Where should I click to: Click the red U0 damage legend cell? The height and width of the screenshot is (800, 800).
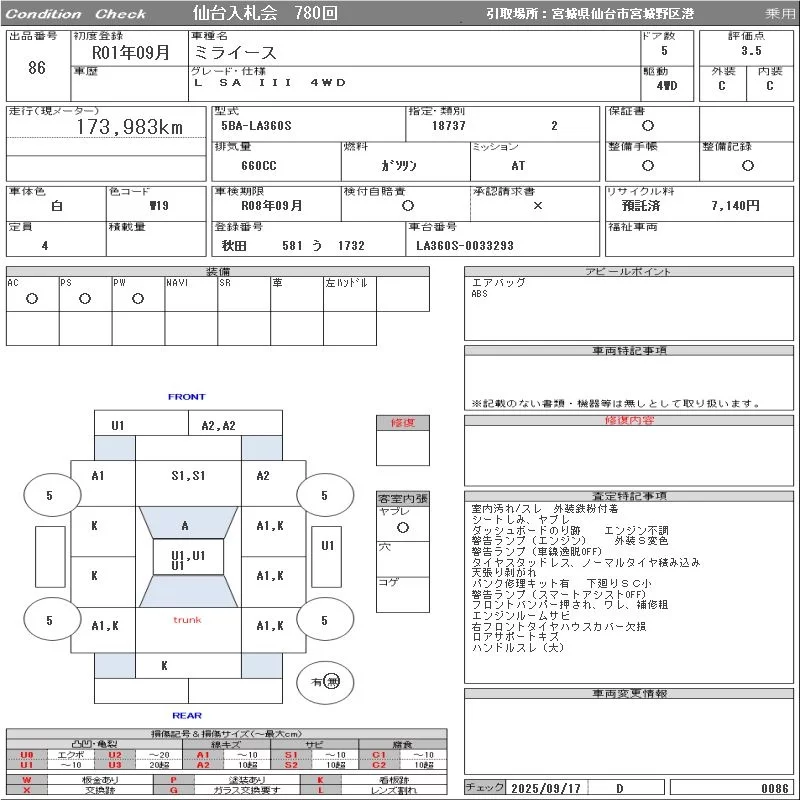[x=27, y=755]
